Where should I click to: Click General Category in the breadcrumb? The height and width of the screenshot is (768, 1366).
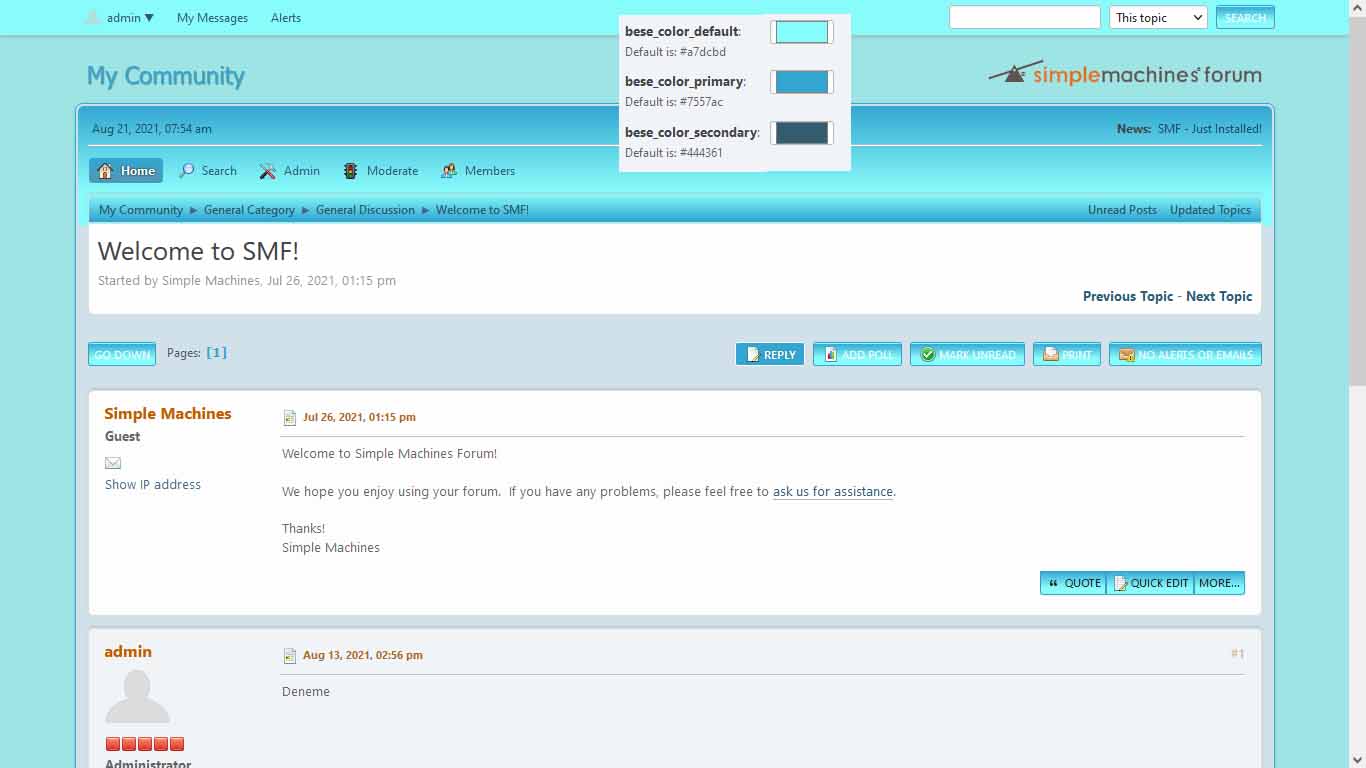coord(249,210)
